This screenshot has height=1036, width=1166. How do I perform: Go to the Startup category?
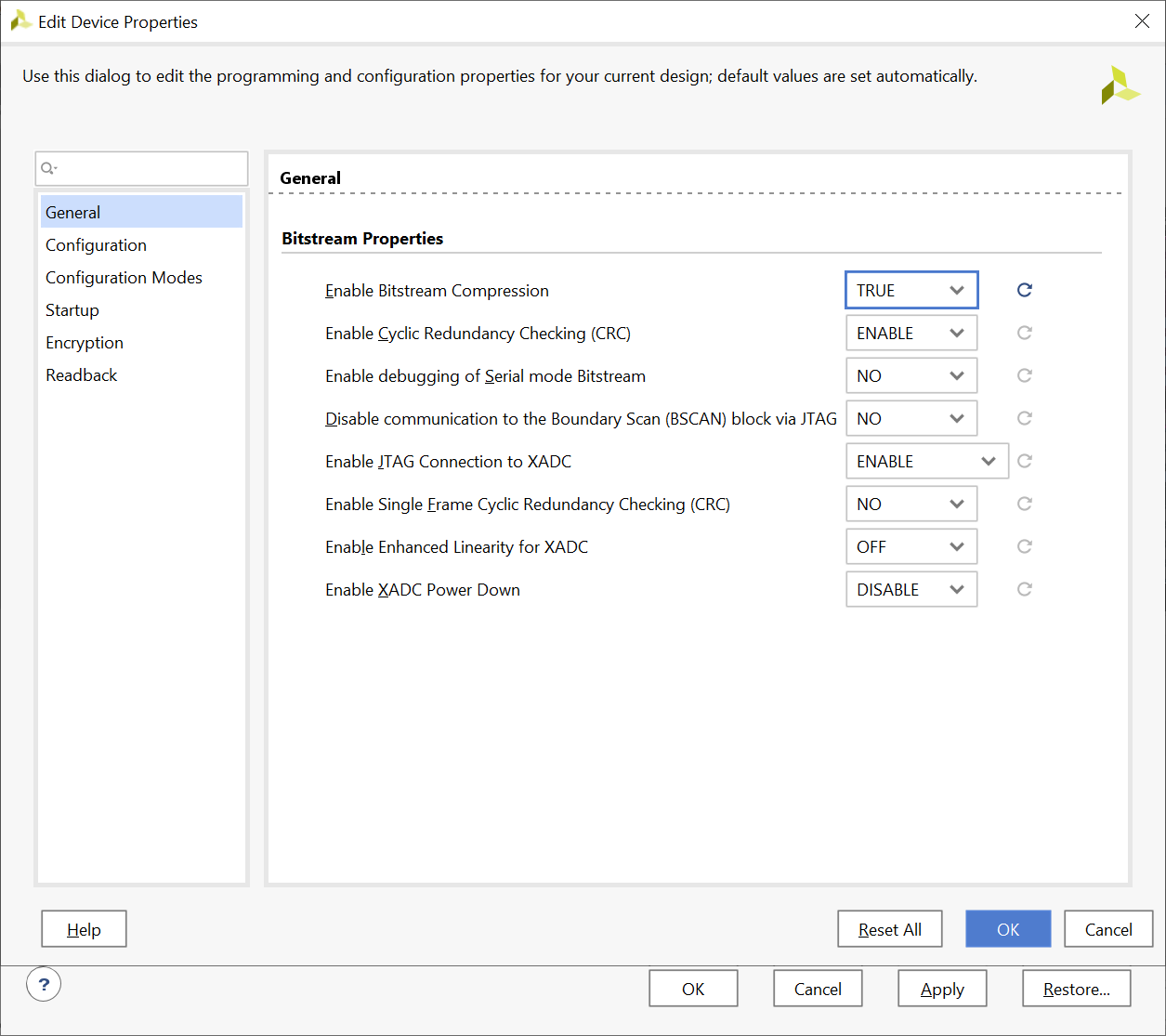coord(141,309)
